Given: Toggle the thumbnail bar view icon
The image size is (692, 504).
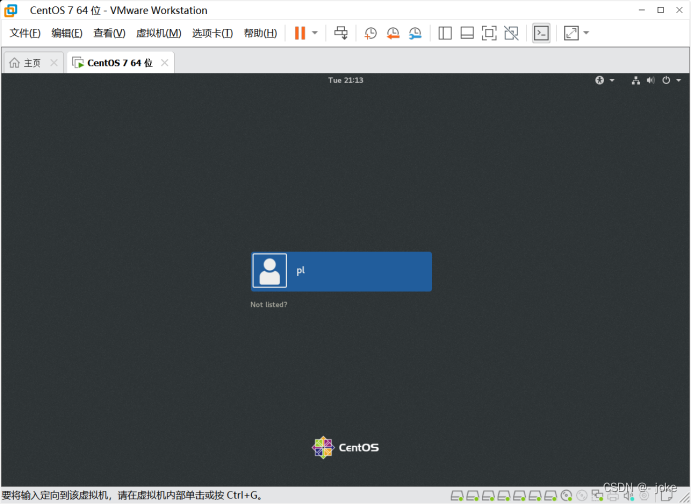Looking at the screenshot, I should 467,33.
